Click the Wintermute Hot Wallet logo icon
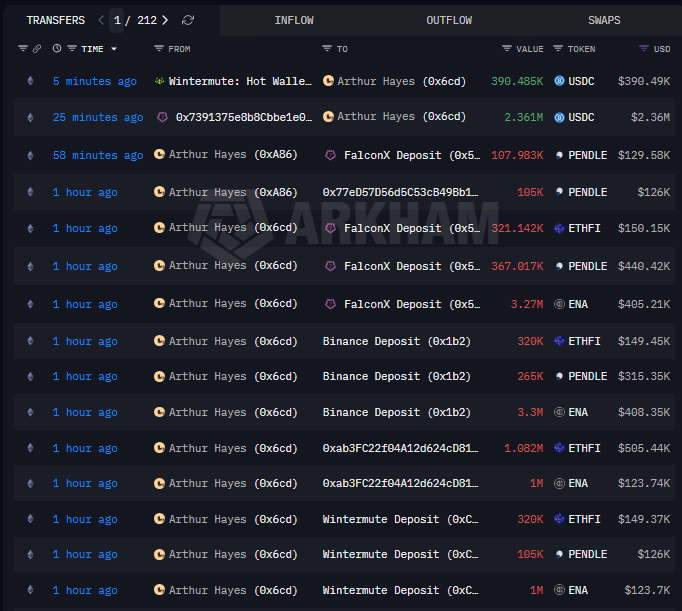This screenshot has height=611, width=682. coord(160,81)
